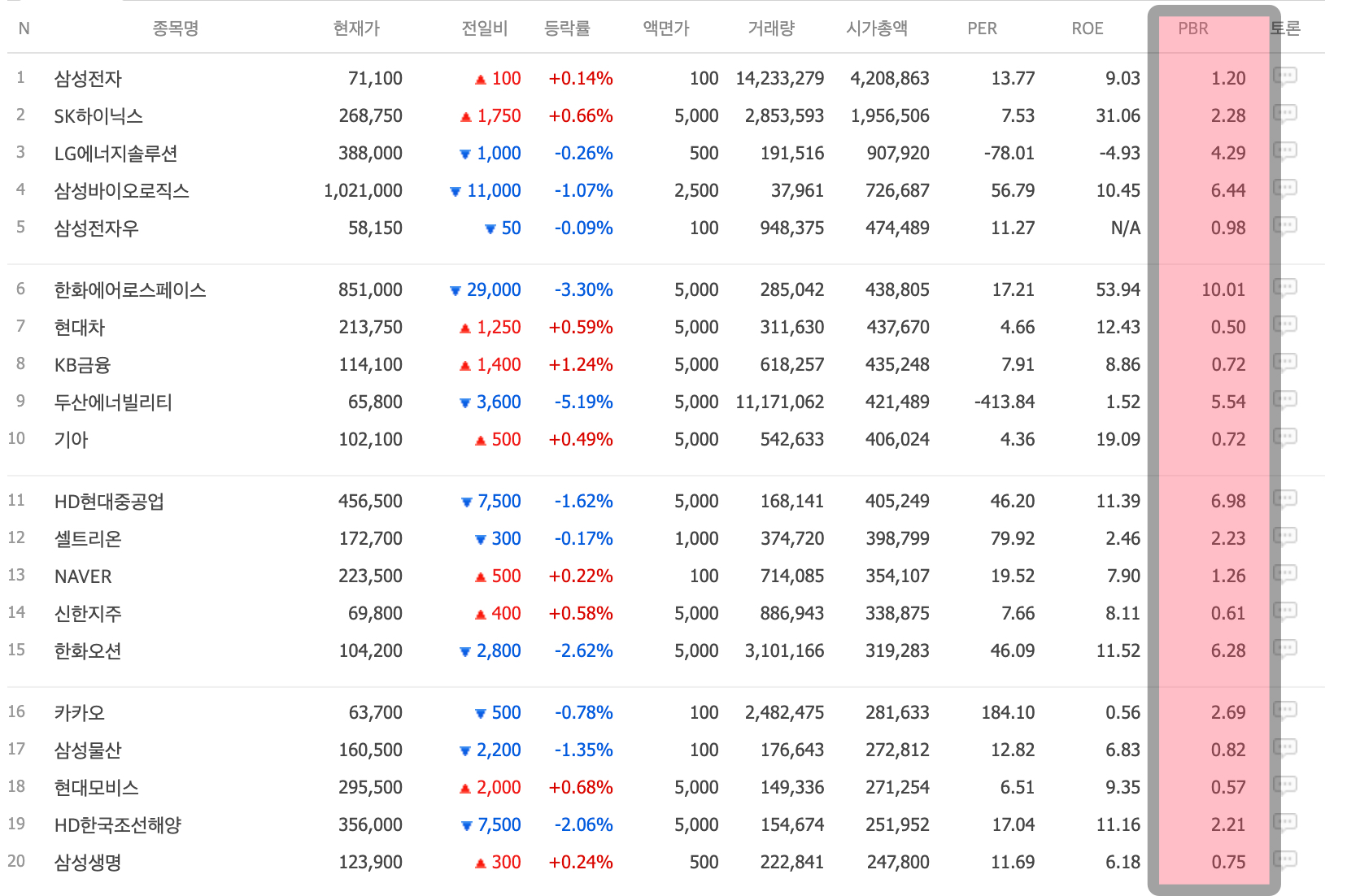Open the HD한국조선해양 stock link
This screenshot has height=896, width=1347.
coord(118,824)
